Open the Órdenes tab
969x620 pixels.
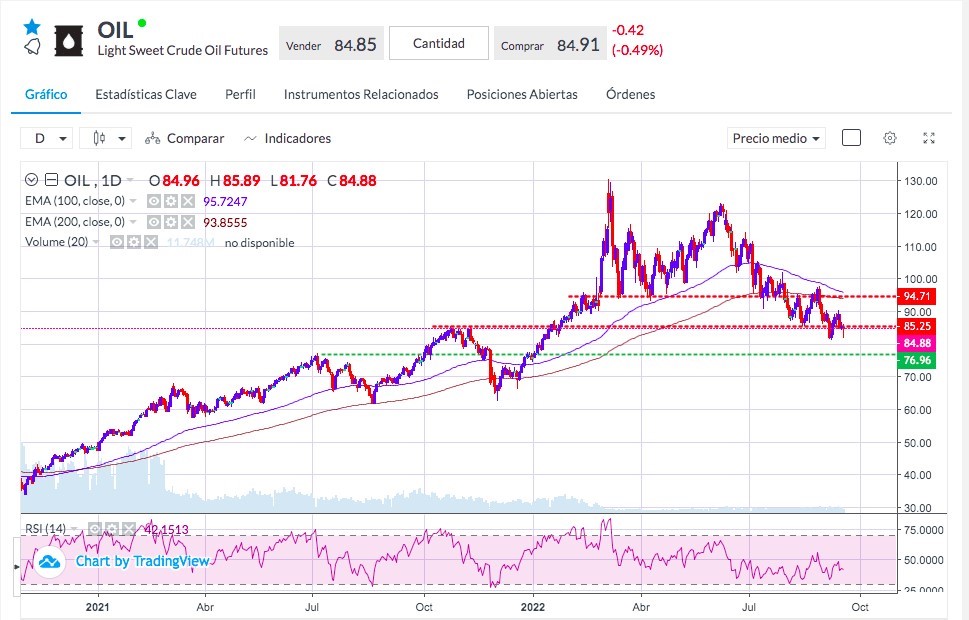click(x=630, y=94)
